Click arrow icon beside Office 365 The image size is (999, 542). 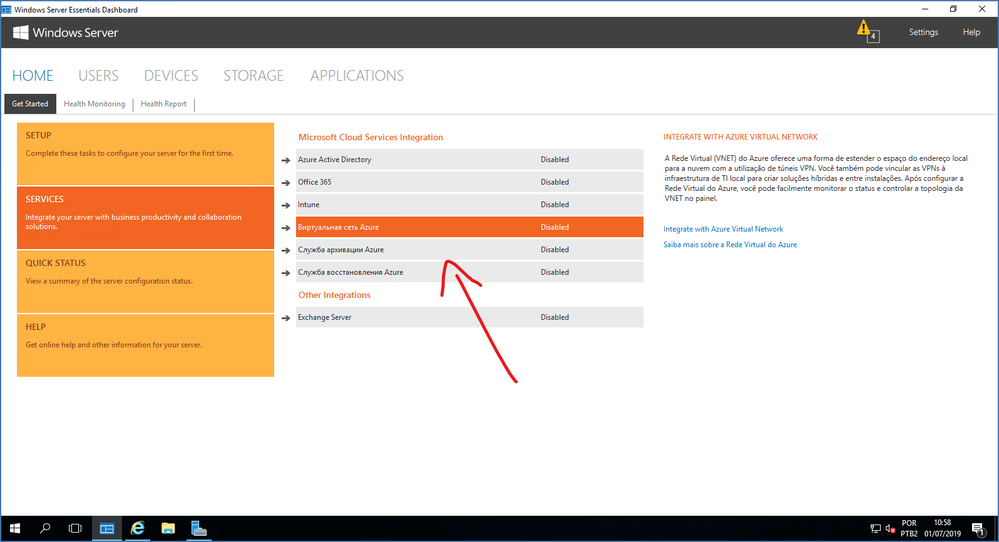click(286, 183)
